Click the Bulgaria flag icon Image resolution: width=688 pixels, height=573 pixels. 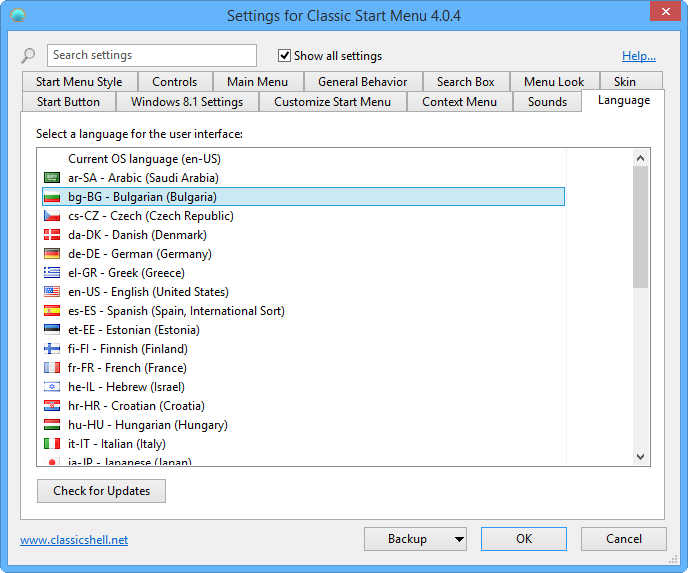tap(52, 197)
